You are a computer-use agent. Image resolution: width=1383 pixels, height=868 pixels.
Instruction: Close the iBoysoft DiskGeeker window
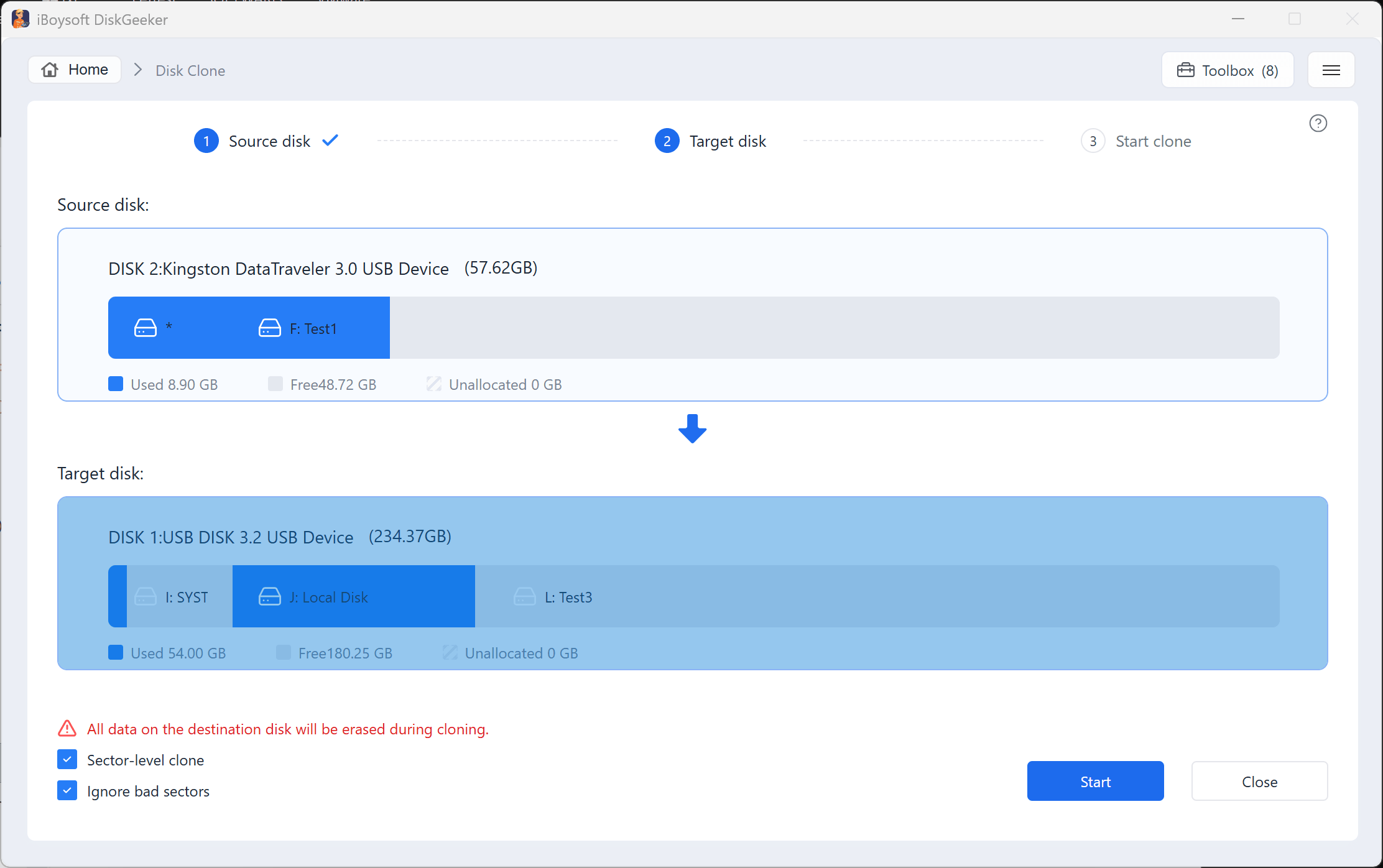[x=1352, y=19]
